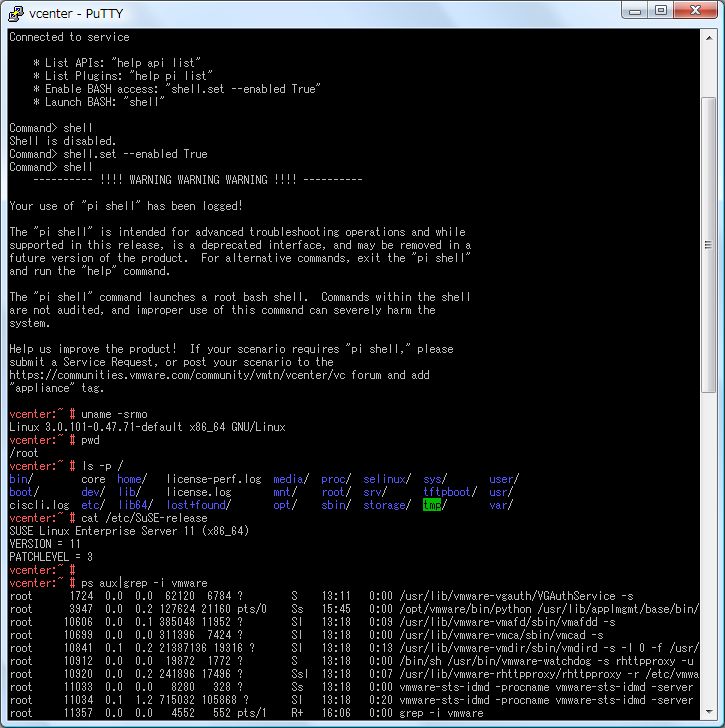The image size is (725, 728).
Task: Click the WARNING WARNING WARNING banner line
Action: coord(198,180)
